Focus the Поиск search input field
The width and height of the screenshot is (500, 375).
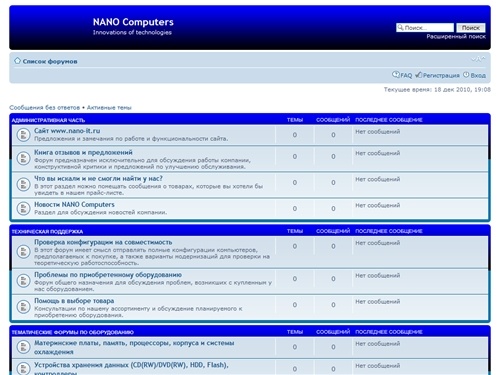pyautogui.click(x=425, y=28)
